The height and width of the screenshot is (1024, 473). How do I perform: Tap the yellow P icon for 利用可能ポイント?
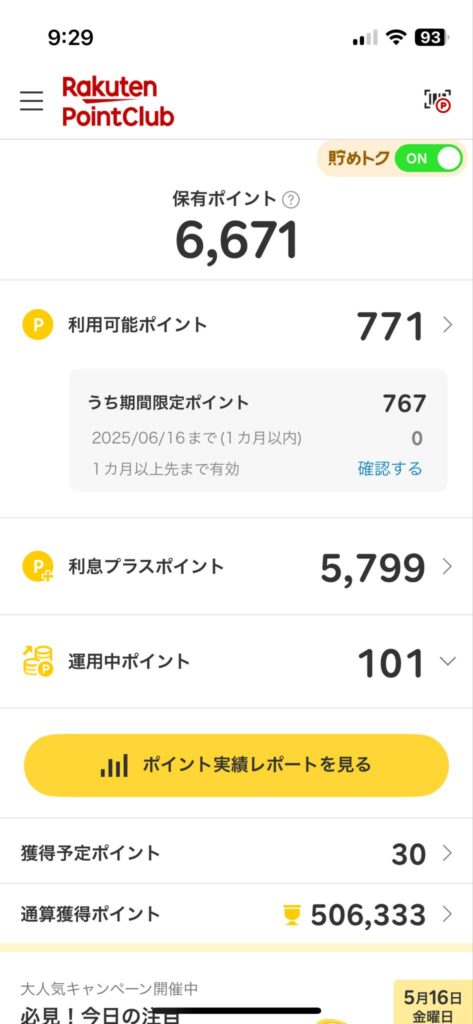point(38,325)
